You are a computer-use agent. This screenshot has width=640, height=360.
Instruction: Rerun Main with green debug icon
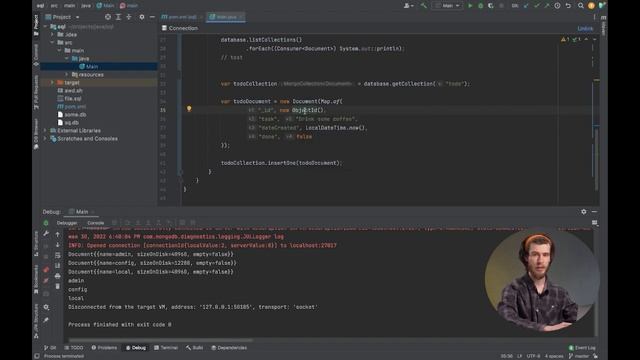click(46, 223)
